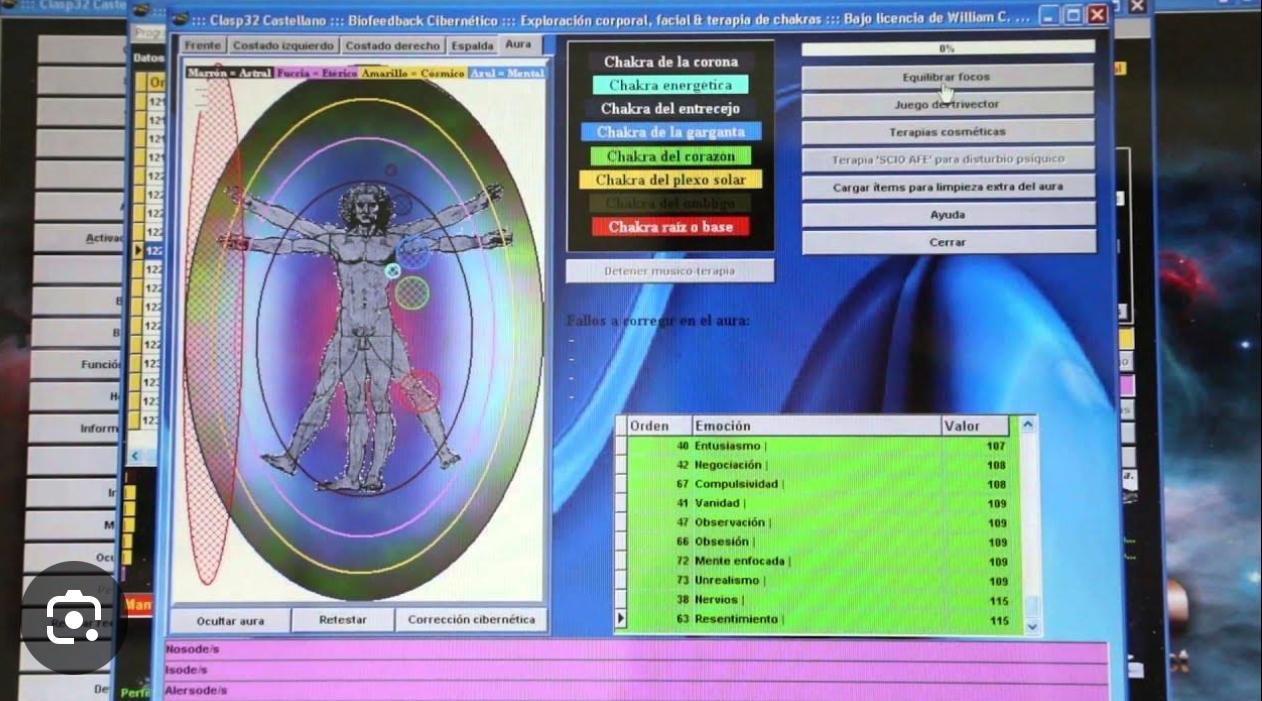This screenshot has height=701, width=1262.
Task: Open Terapias cosméticas
Action: [x=948, y=132]
